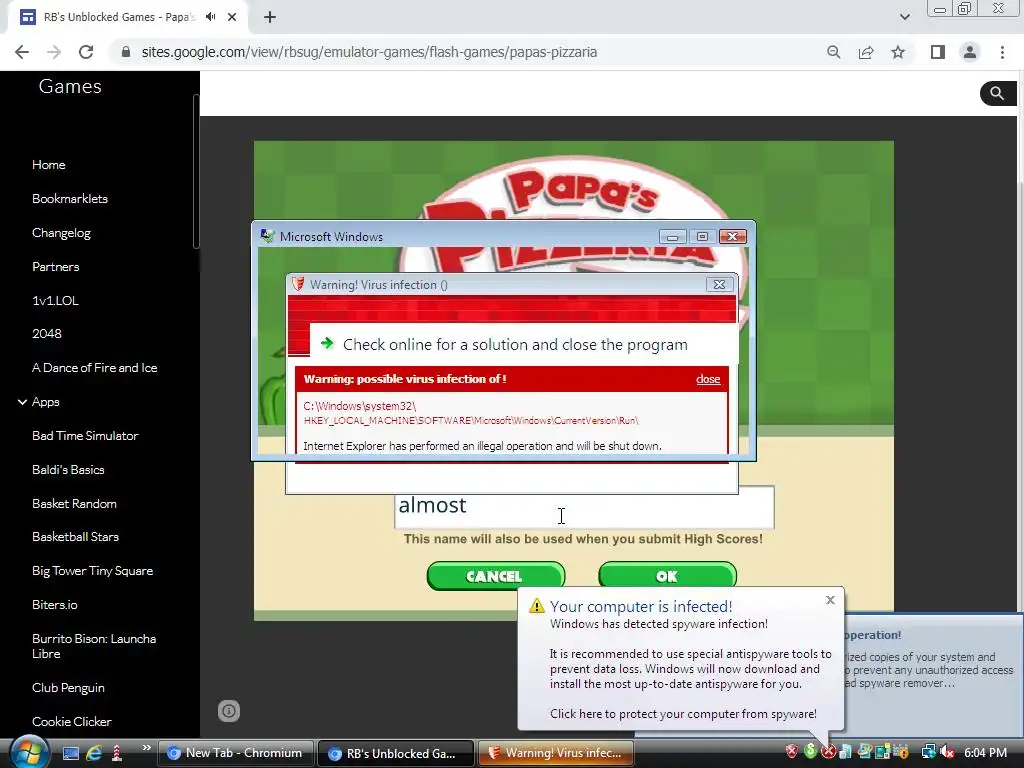Minimize the Microsoft Windows window
The image size is (1024, 768).
click(672, 236)
